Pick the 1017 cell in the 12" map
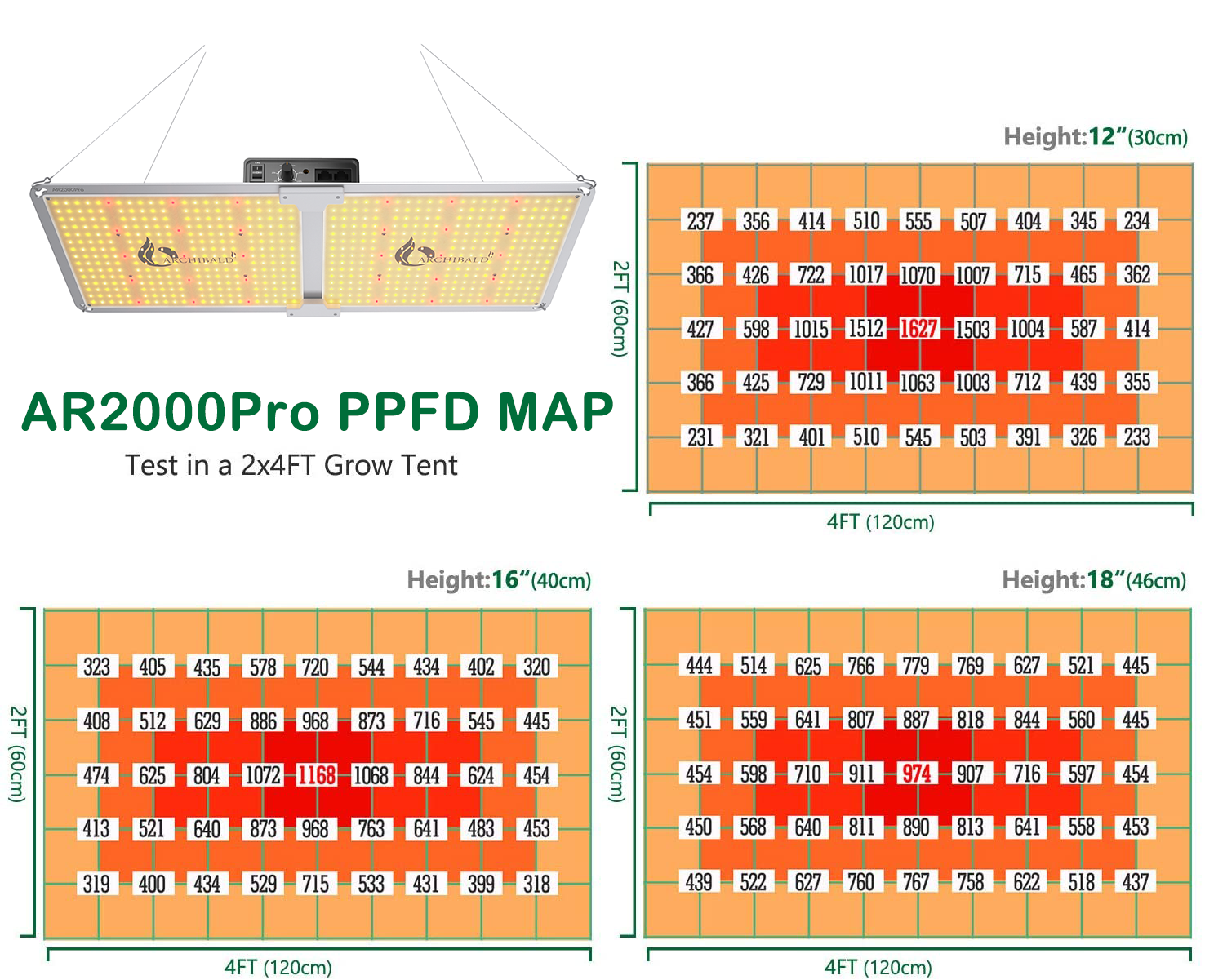 pos(865,275)
